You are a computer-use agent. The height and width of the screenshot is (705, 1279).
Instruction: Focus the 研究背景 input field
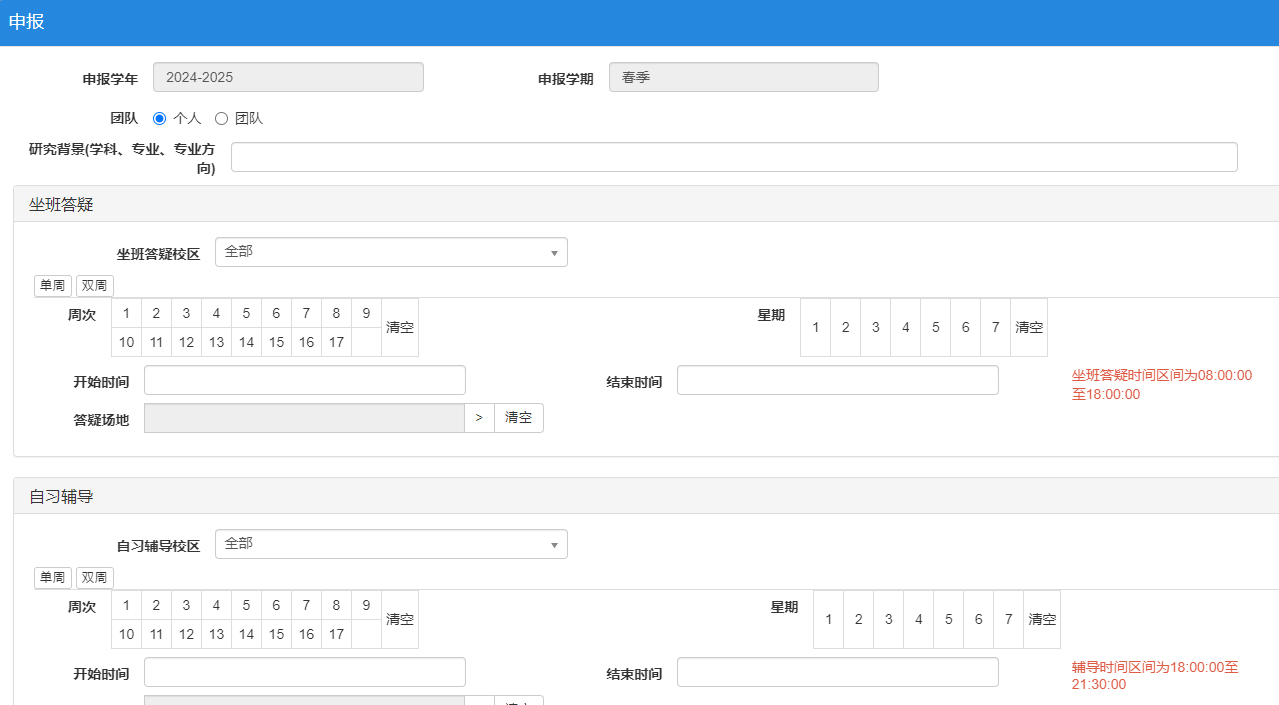734,157
